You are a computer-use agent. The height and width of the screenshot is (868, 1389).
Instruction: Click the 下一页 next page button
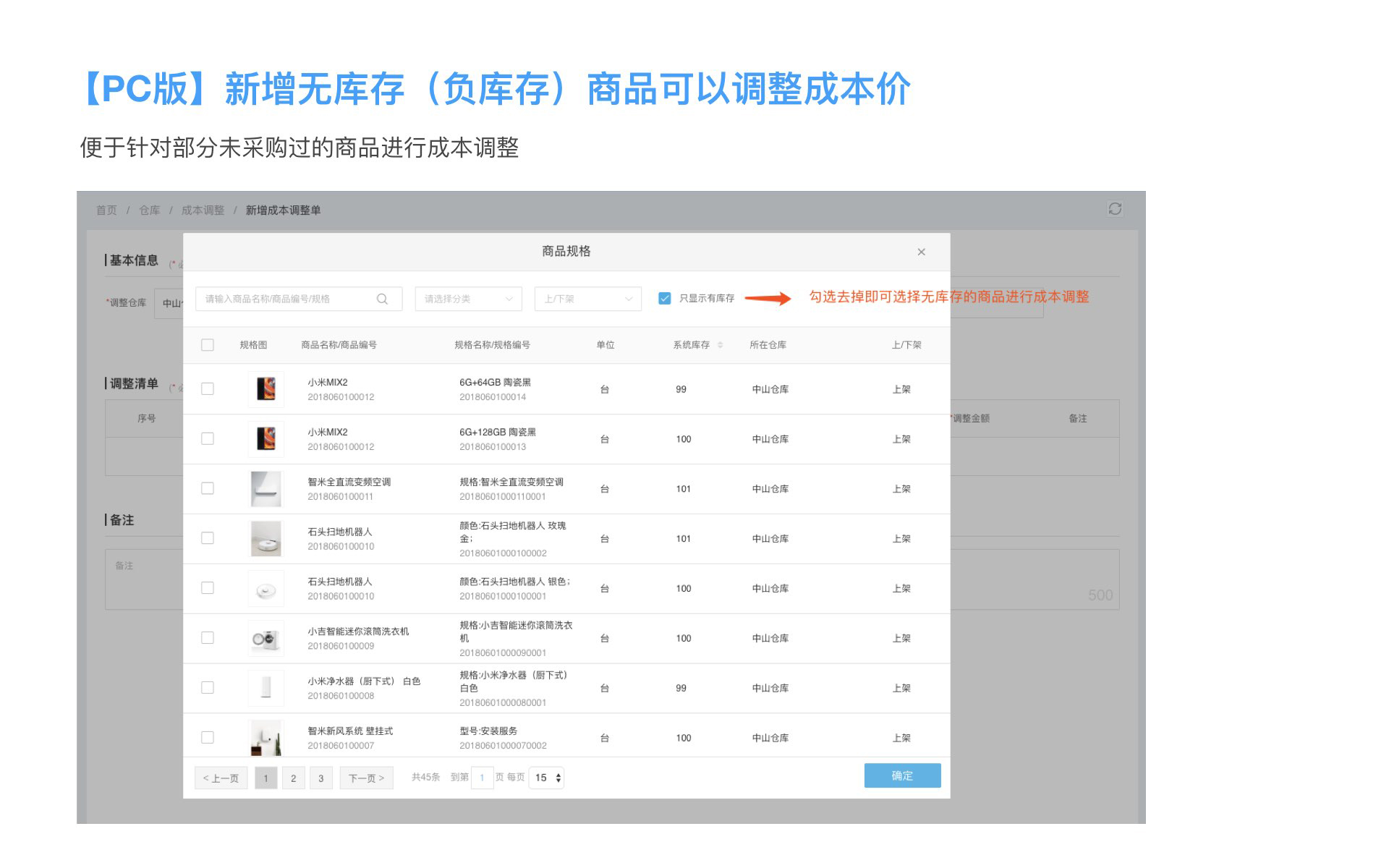[x=366, y=778]
